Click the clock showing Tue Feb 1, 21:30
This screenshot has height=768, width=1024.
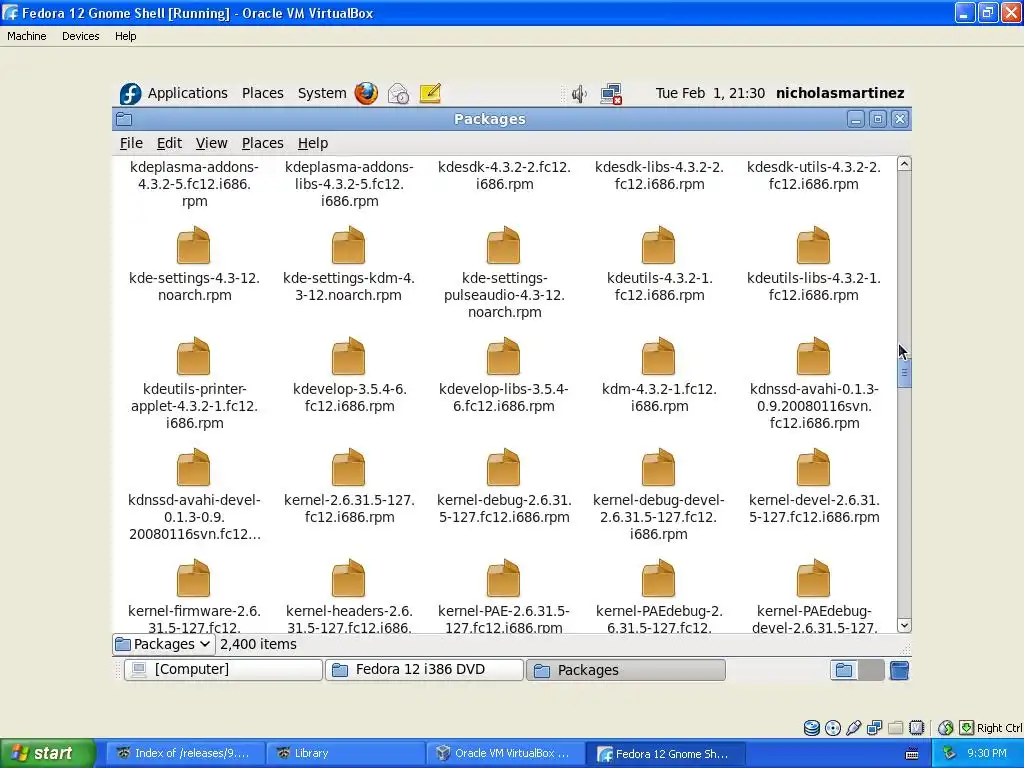(x=710, y=93)
